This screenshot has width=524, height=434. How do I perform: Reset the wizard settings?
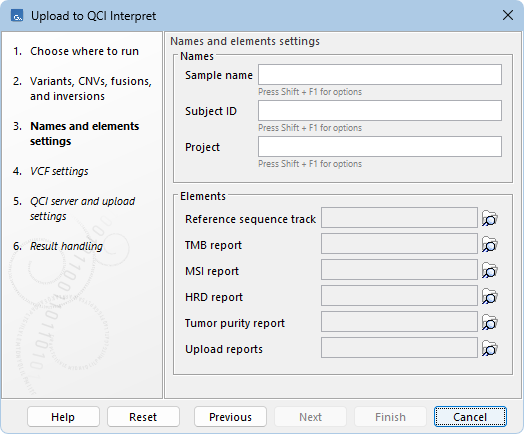(143, 417)
